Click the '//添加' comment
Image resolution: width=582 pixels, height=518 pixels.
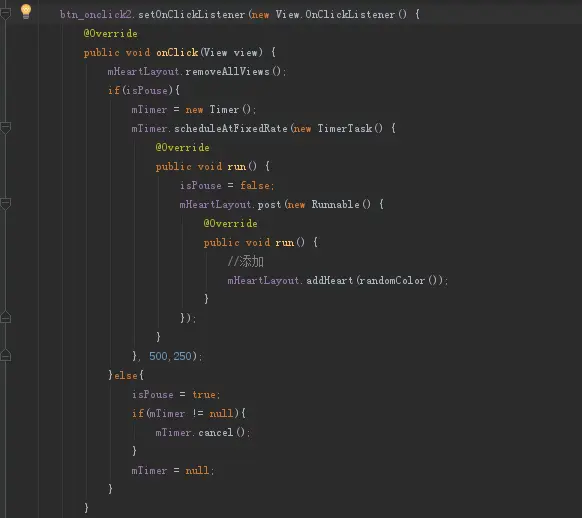click(x=246, y=262)
